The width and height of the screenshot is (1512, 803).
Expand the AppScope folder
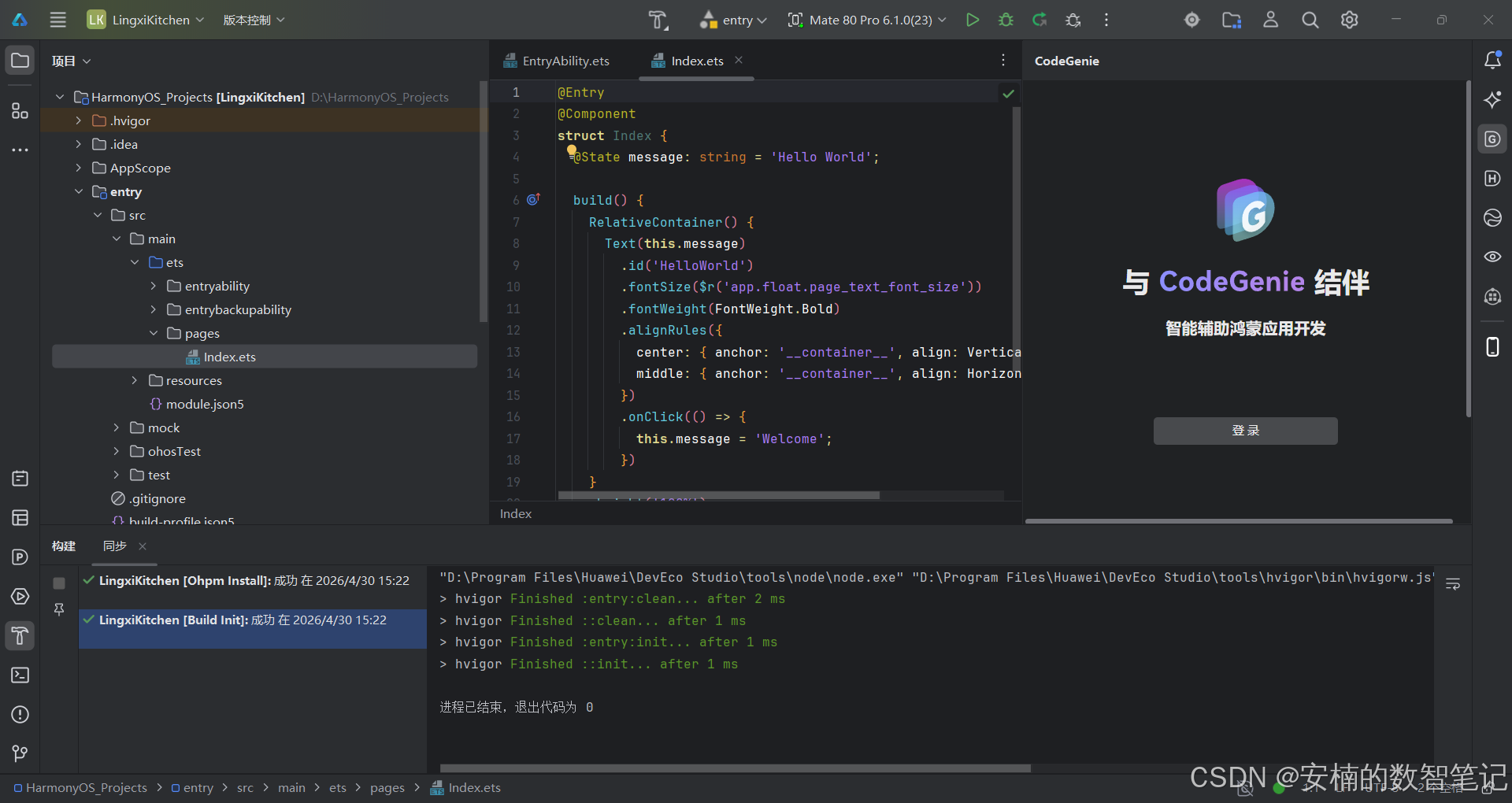coord(78,168)
